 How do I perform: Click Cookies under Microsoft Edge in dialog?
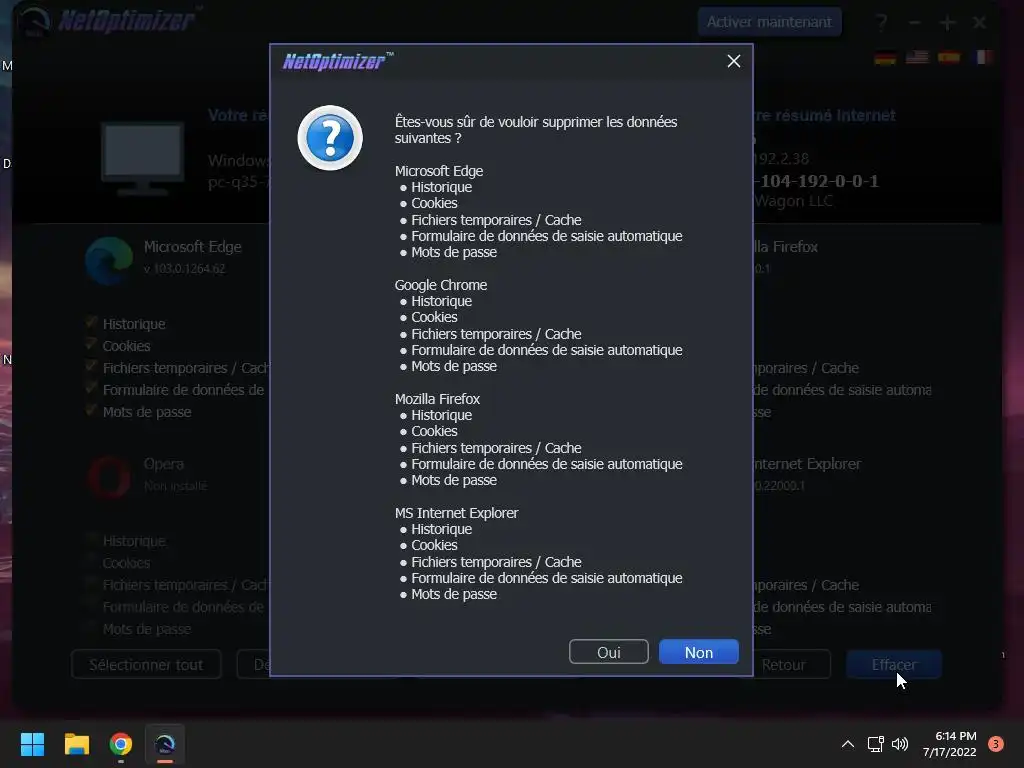coord(434,204)
